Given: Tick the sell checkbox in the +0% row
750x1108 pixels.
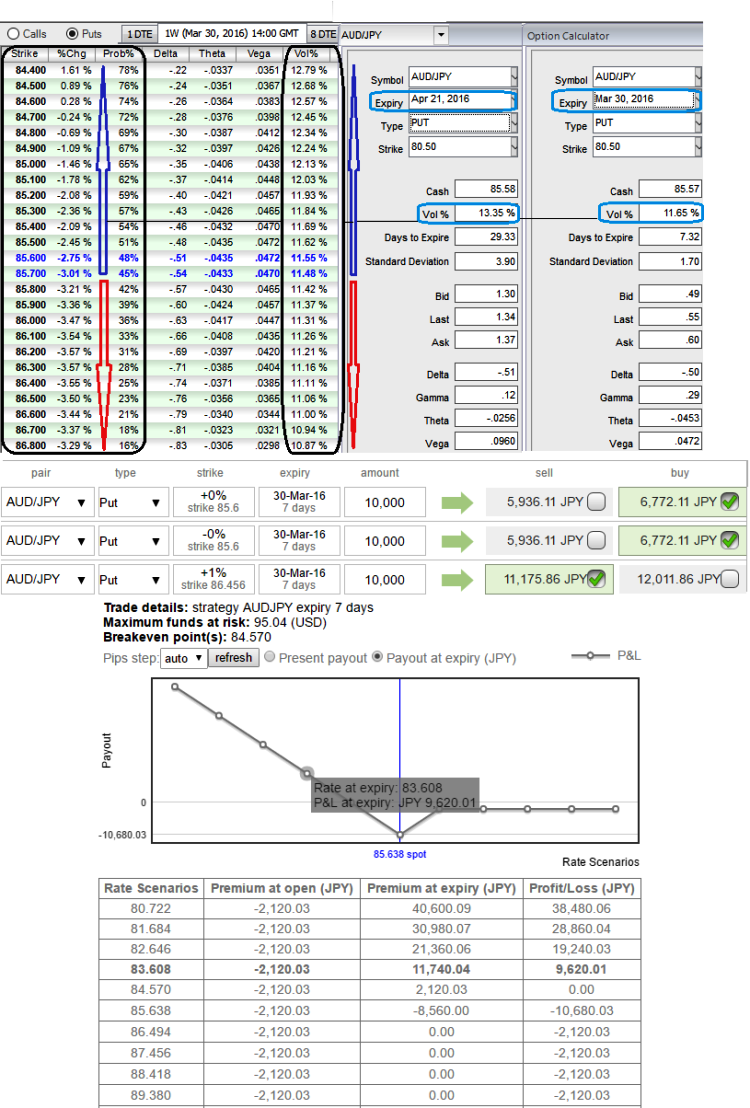Looking at the screenshot, I should pos(597,502).
